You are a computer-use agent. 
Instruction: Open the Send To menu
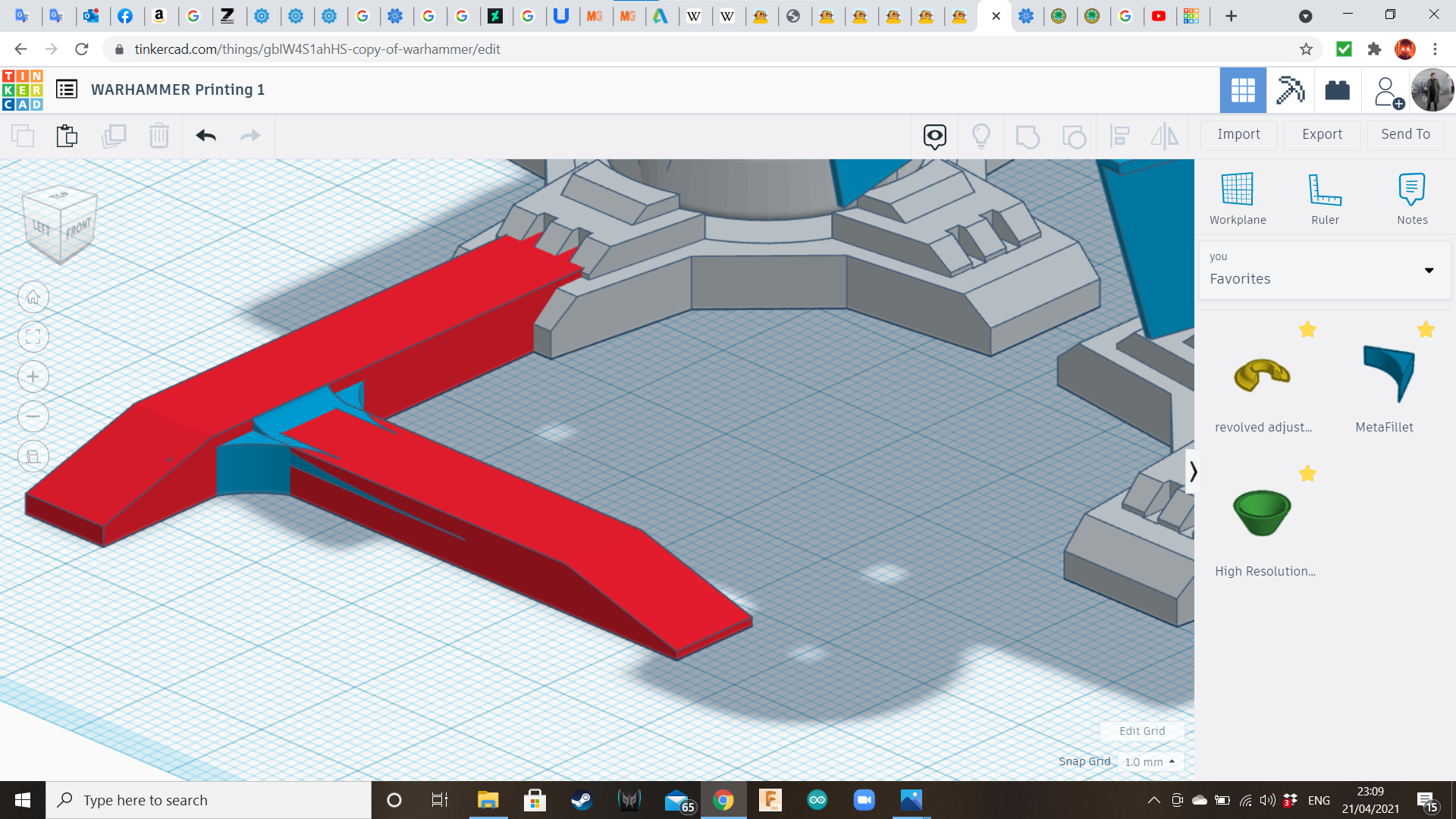(x=1405, y=134)
